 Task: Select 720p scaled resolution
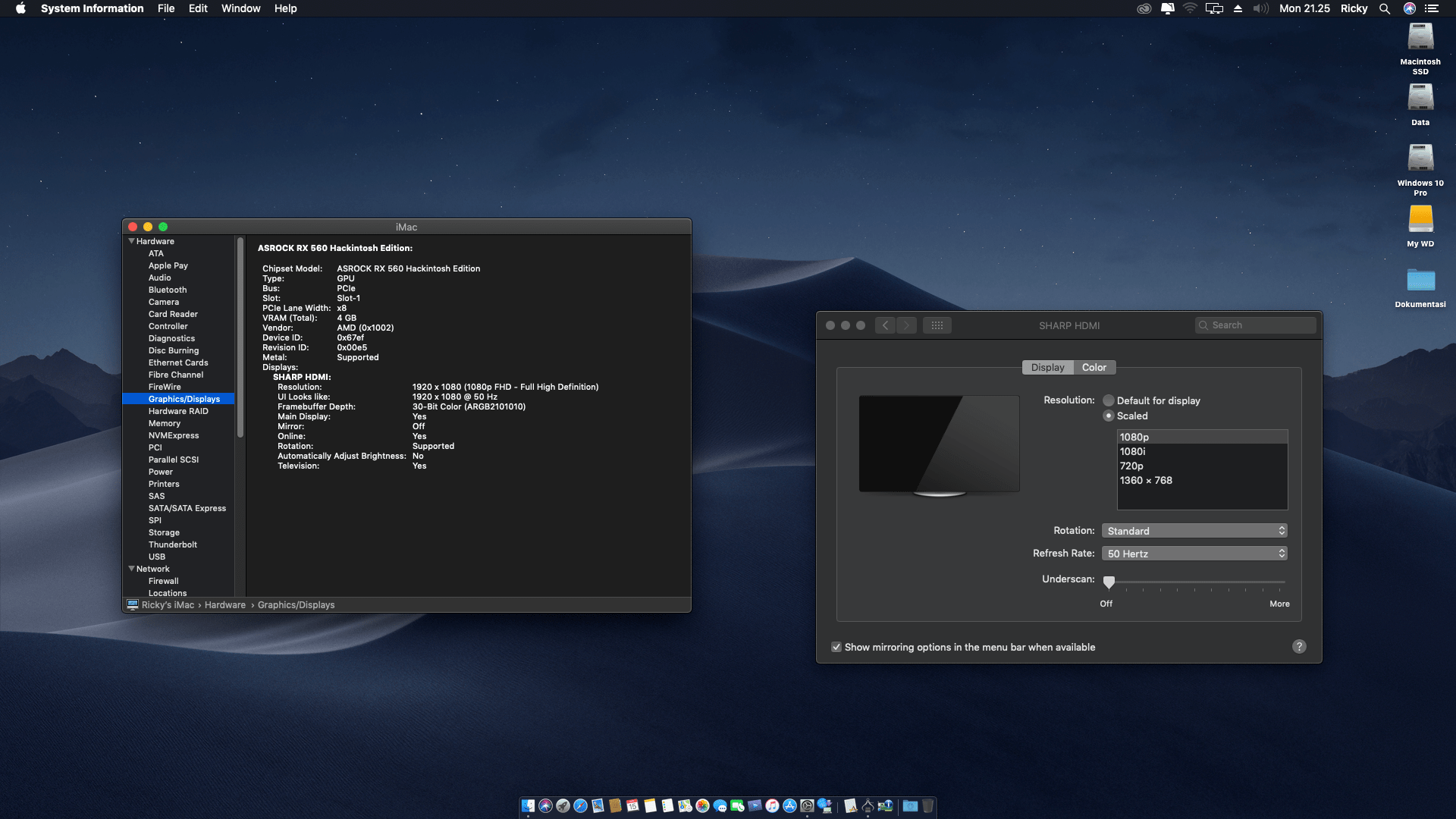tap(1202, 466)
